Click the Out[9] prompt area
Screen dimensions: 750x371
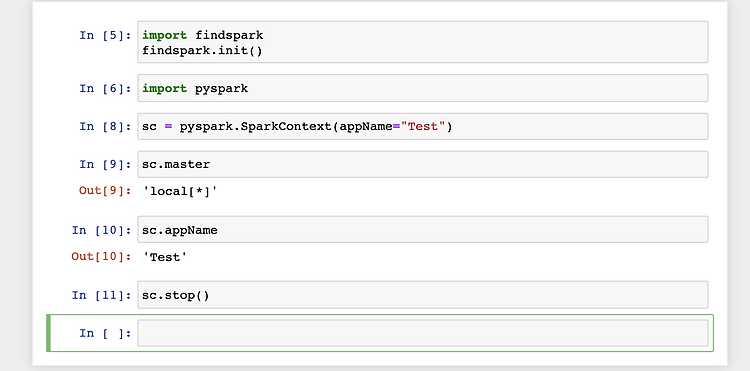click(x=105, y=191)
